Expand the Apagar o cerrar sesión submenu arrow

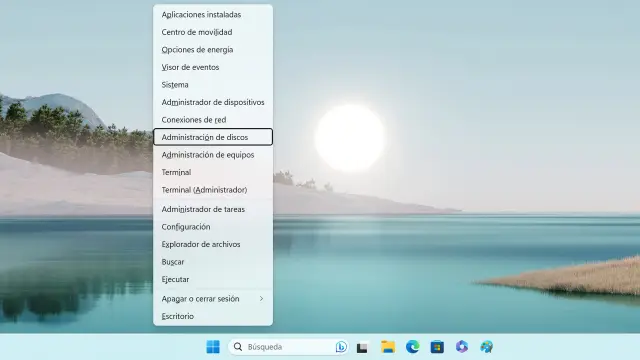(x=261, y=299)
